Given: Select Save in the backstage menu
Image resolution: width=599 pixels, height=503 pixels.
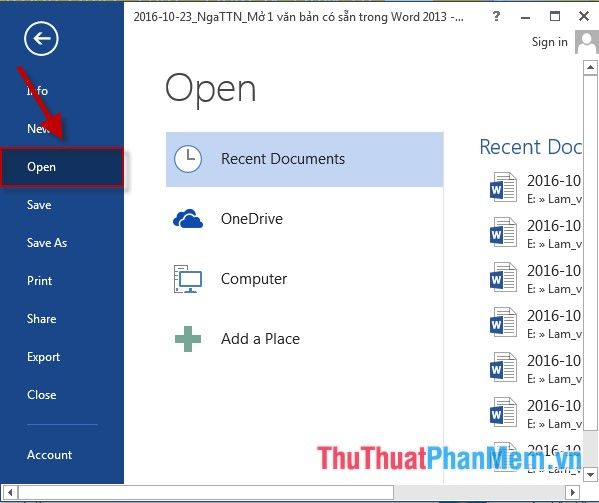Looking at the screenshot, I should click(x=39, y=205).
